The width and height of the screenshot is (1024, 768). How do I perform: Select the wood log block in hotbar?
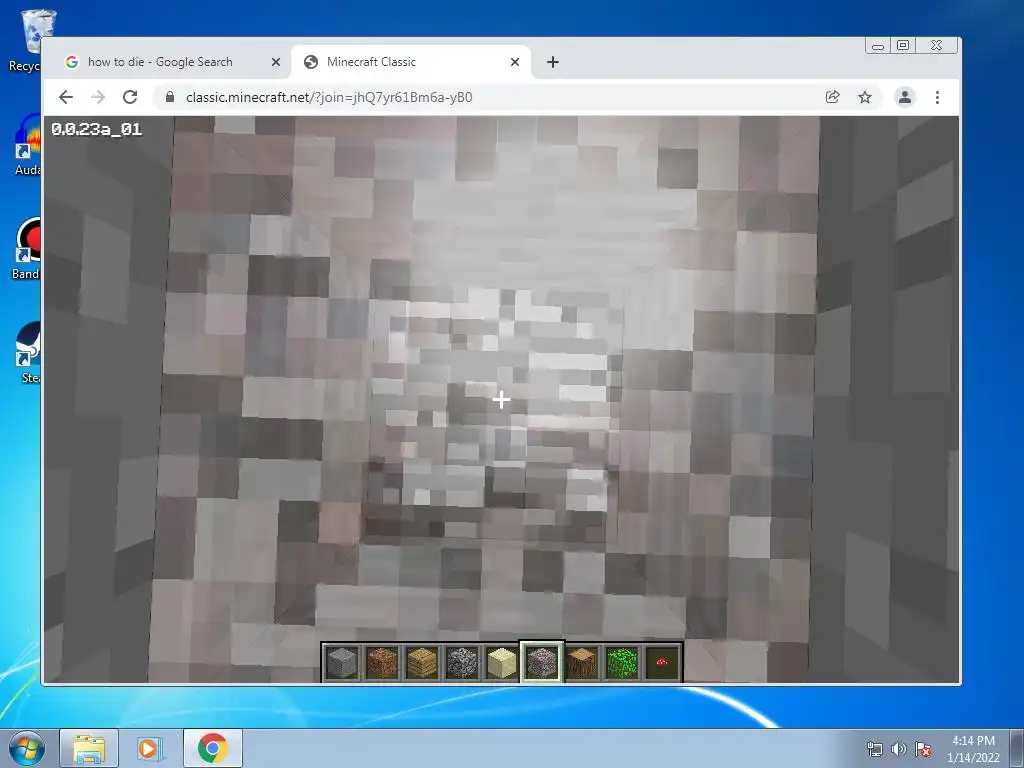tap(582, 662)
